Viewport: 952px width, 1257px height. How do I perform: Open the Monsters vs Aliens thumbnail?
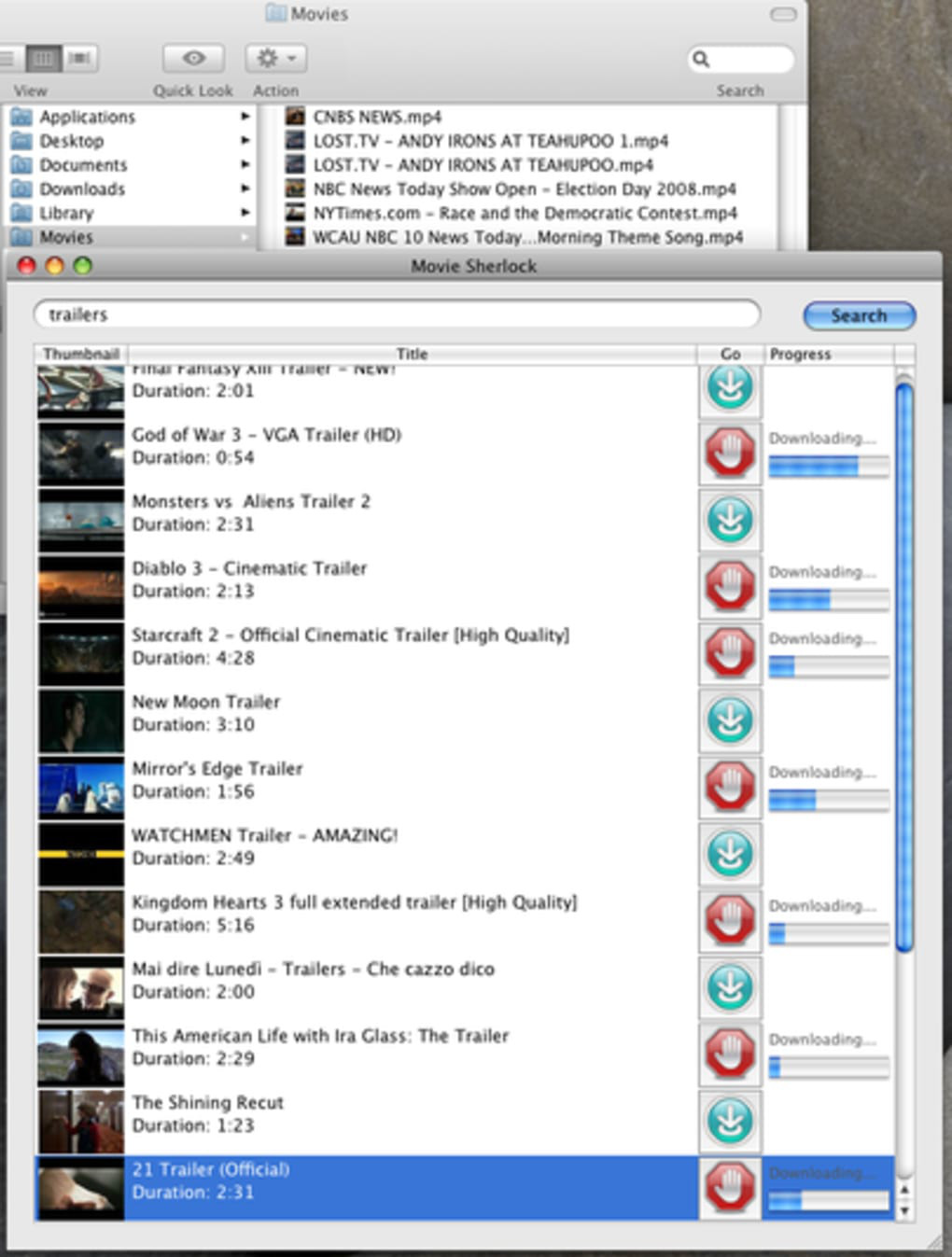[x=81, y=520]
